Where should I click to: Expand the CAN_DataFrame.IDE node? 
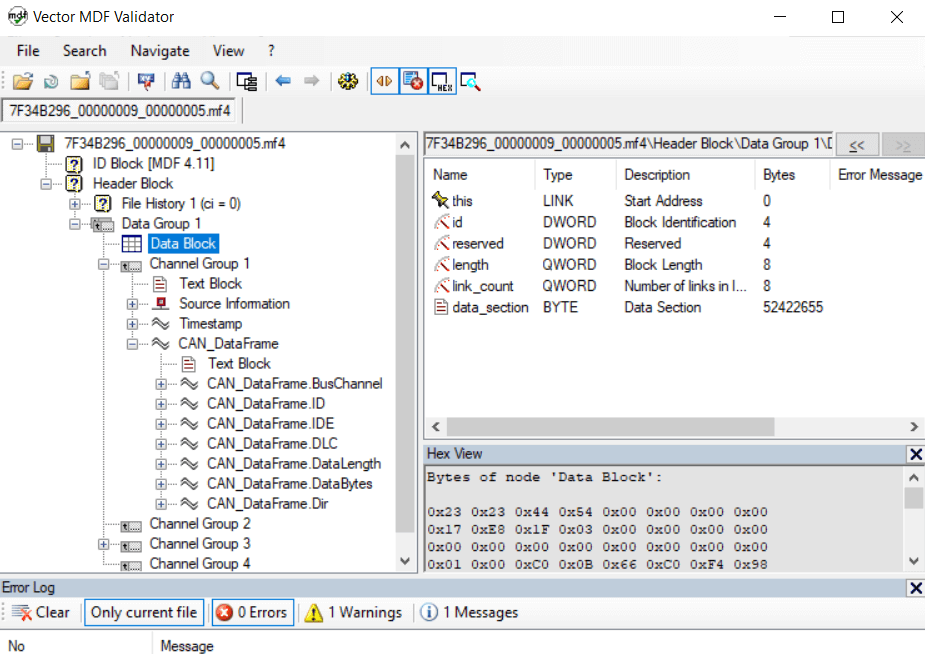click(x=160, y=423)
